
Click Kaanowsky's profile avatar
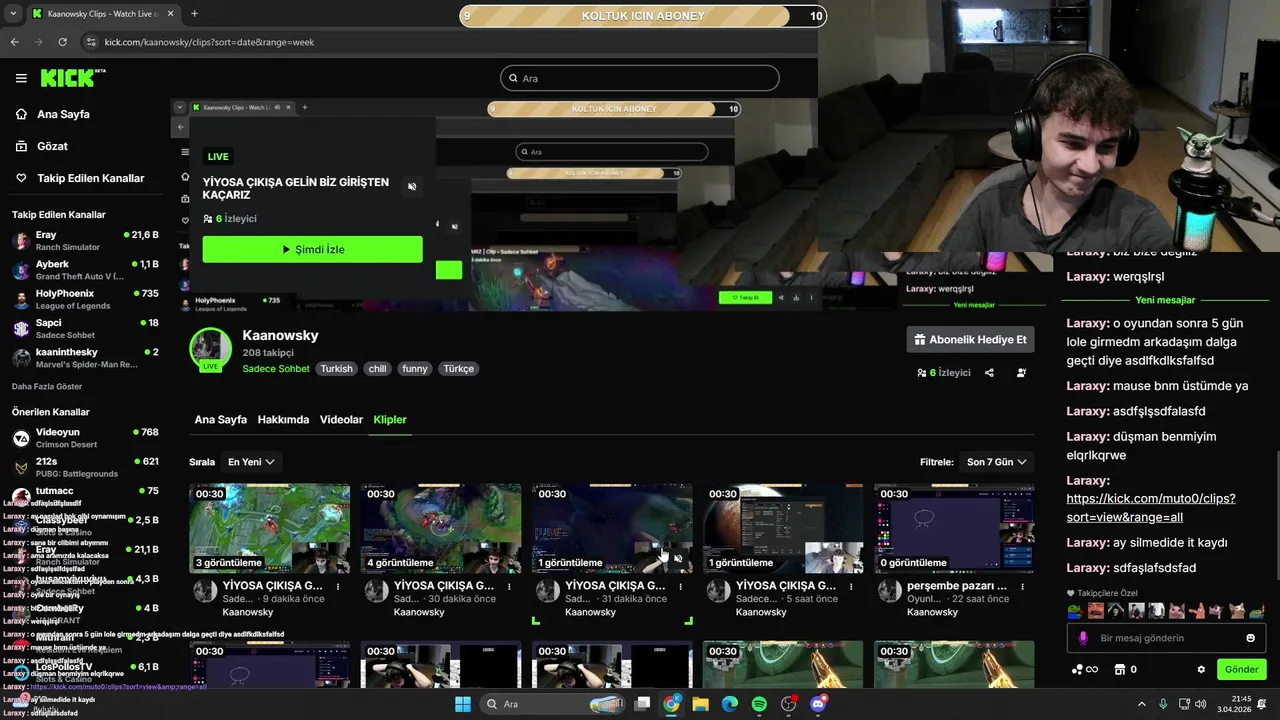tap(211, 349)
